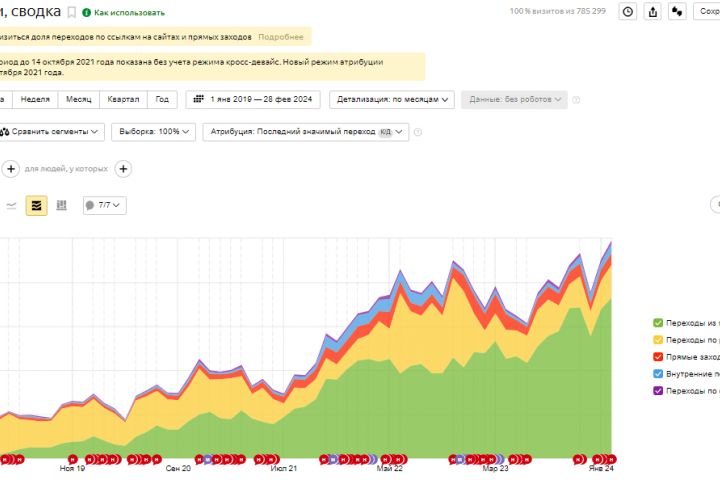
Task: Open the attribution model dropdown
Action: click(305, 131)
